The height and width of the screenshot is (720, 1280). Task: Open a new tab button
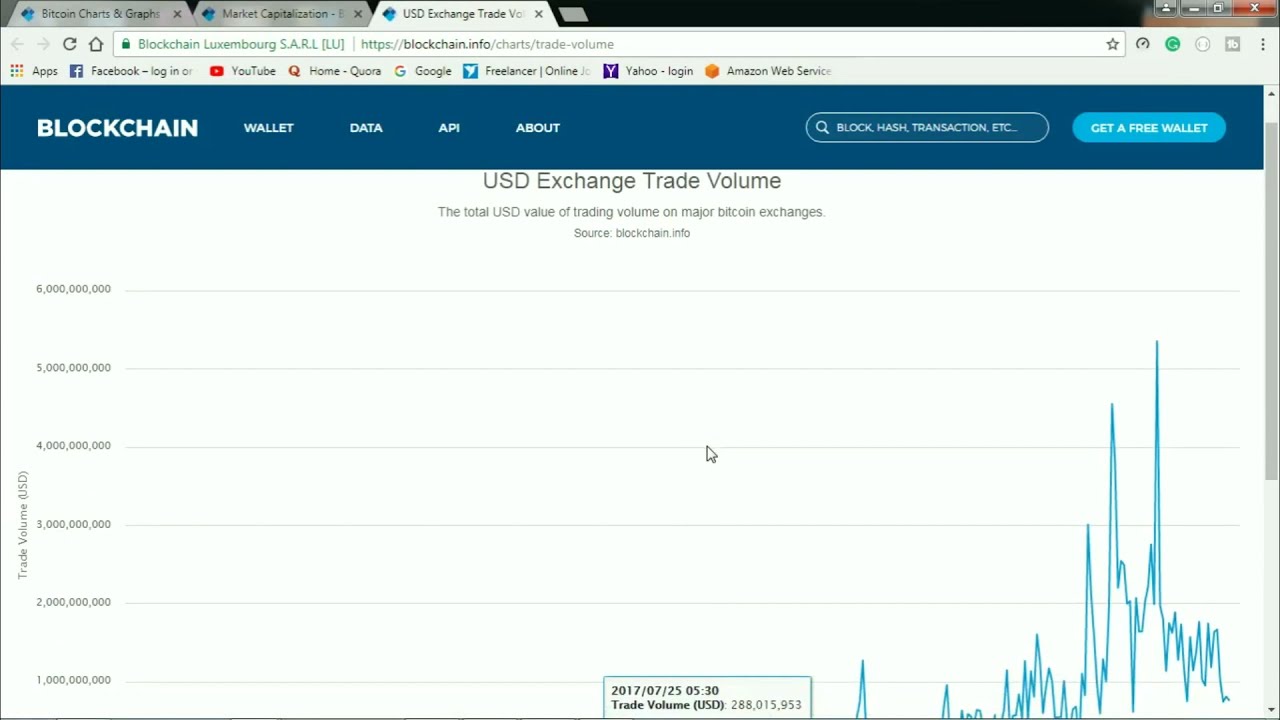pyautogui.click(x=573, y=15)
